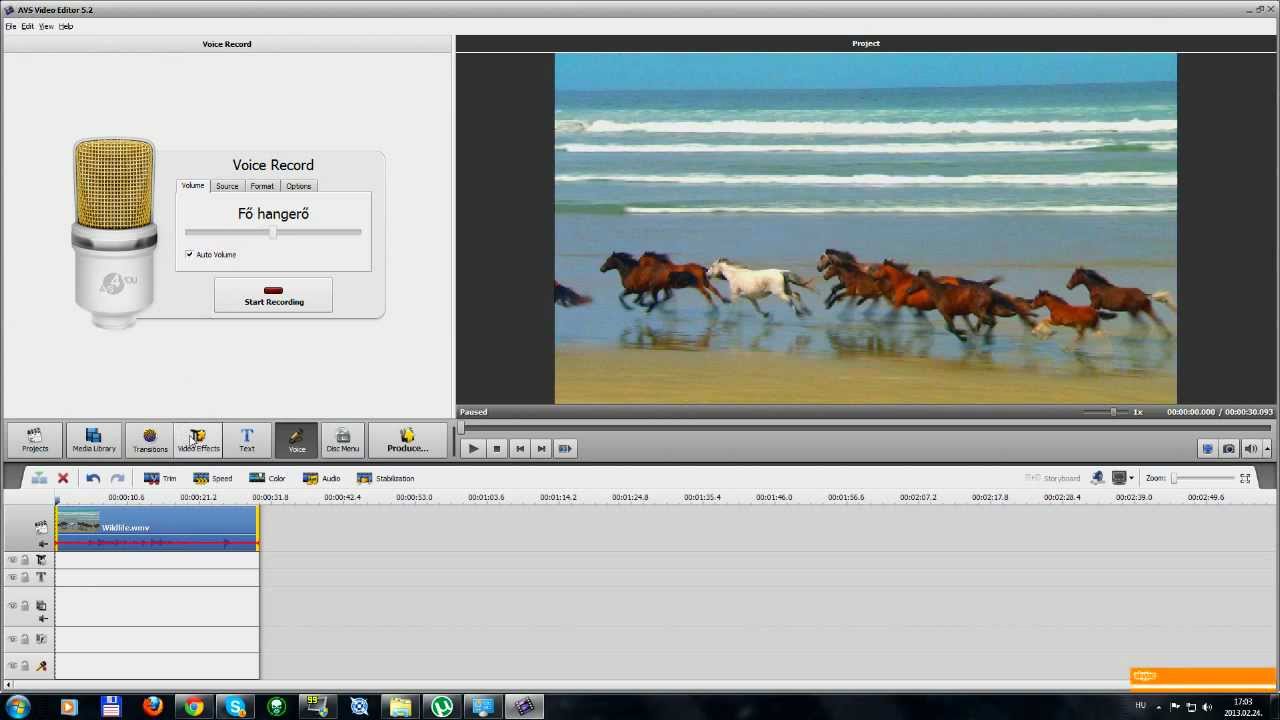Delete the selected timeline object (red X)
Image resolution: width=1280 pixels, height=720 pixels.
pyautogui.click(x=63, y=478)
